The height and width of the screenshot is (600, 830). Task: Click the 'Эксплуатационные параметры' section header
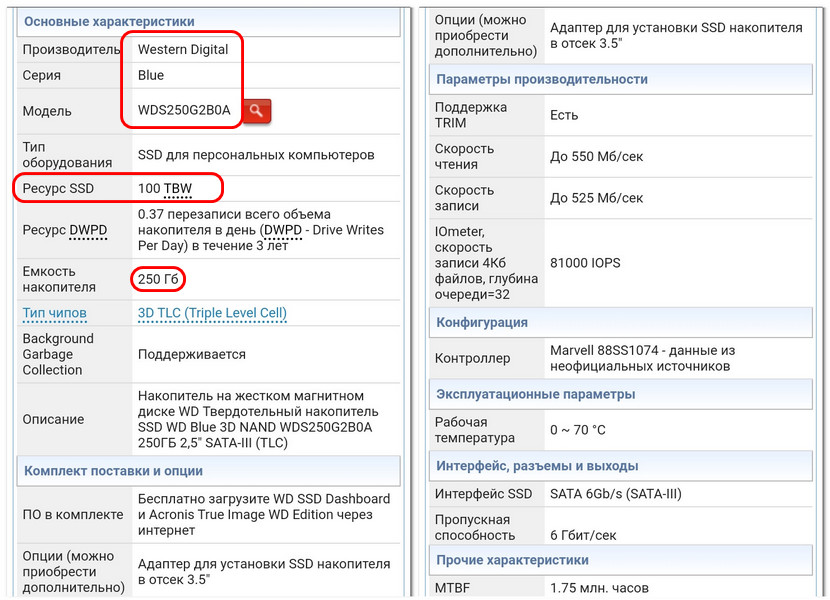pos(620,395)
